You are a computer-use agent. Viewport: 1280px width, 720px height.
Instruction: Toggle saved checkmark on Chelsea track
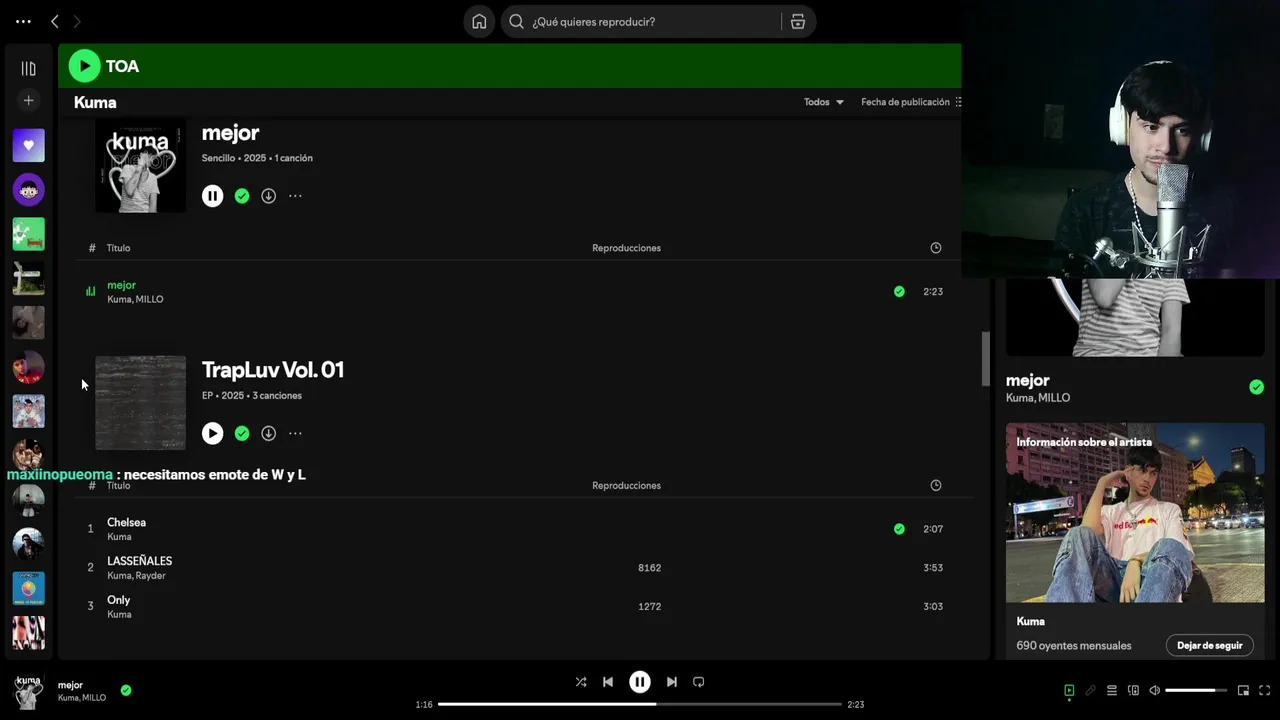tap(899, 529)
